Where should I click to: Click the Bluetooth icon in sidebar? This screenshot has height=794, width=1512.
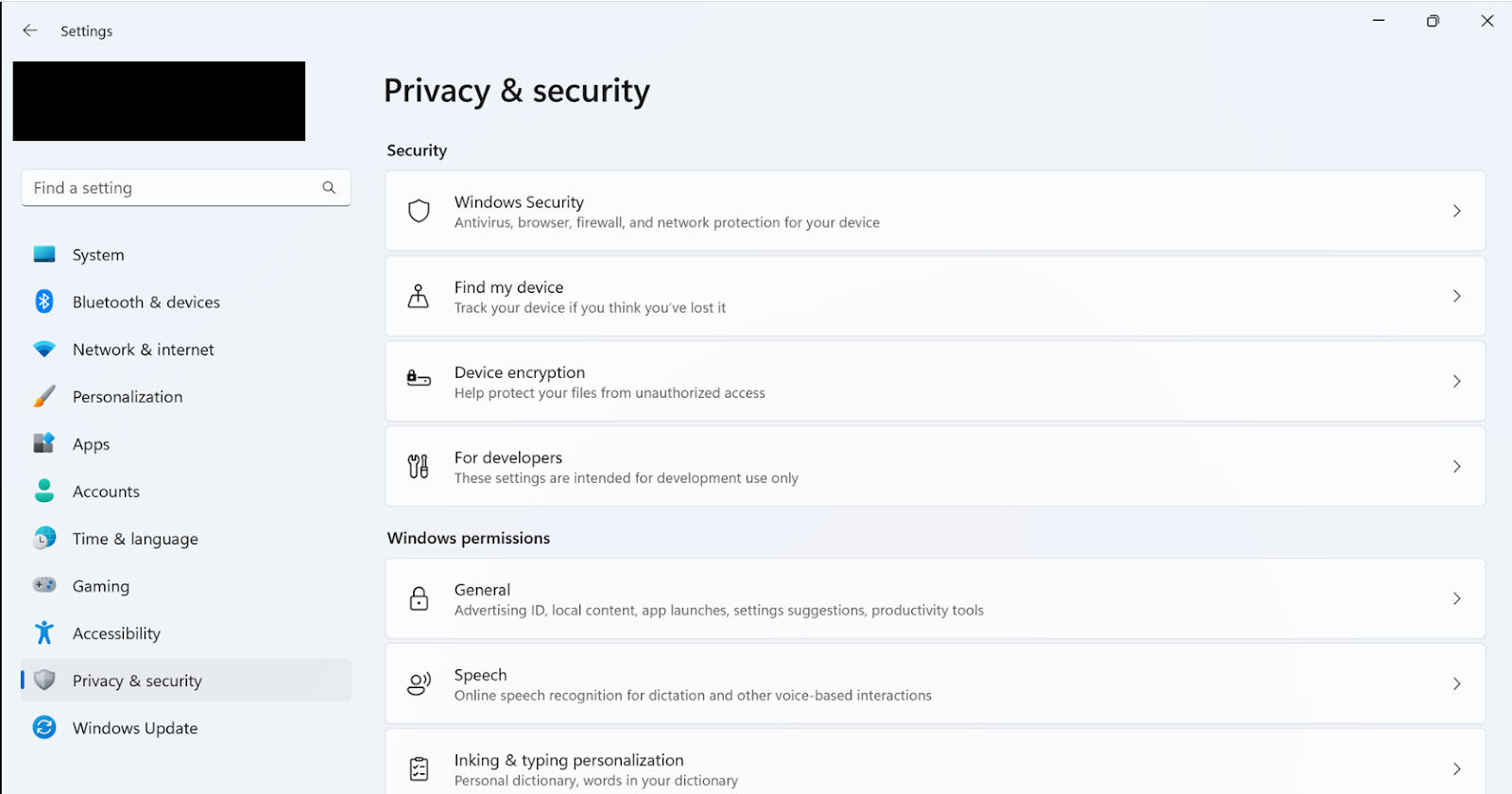pyautogui.click(x=44, y=302)
